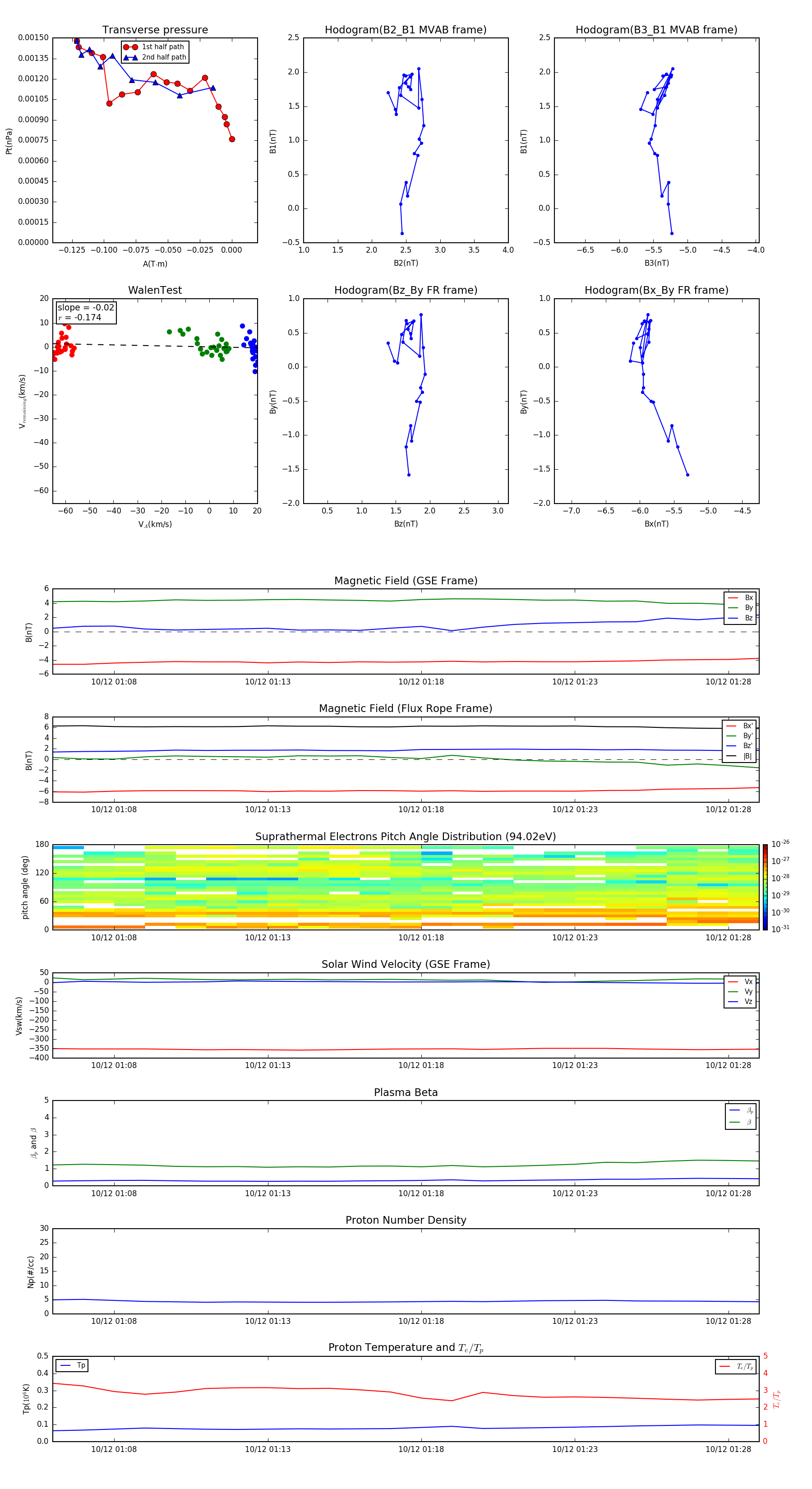Viewport: 812px width, 1489px height.
Task: Click the 'Hodogram(Bz_By FR frame)' title
Action: [406, 290]
